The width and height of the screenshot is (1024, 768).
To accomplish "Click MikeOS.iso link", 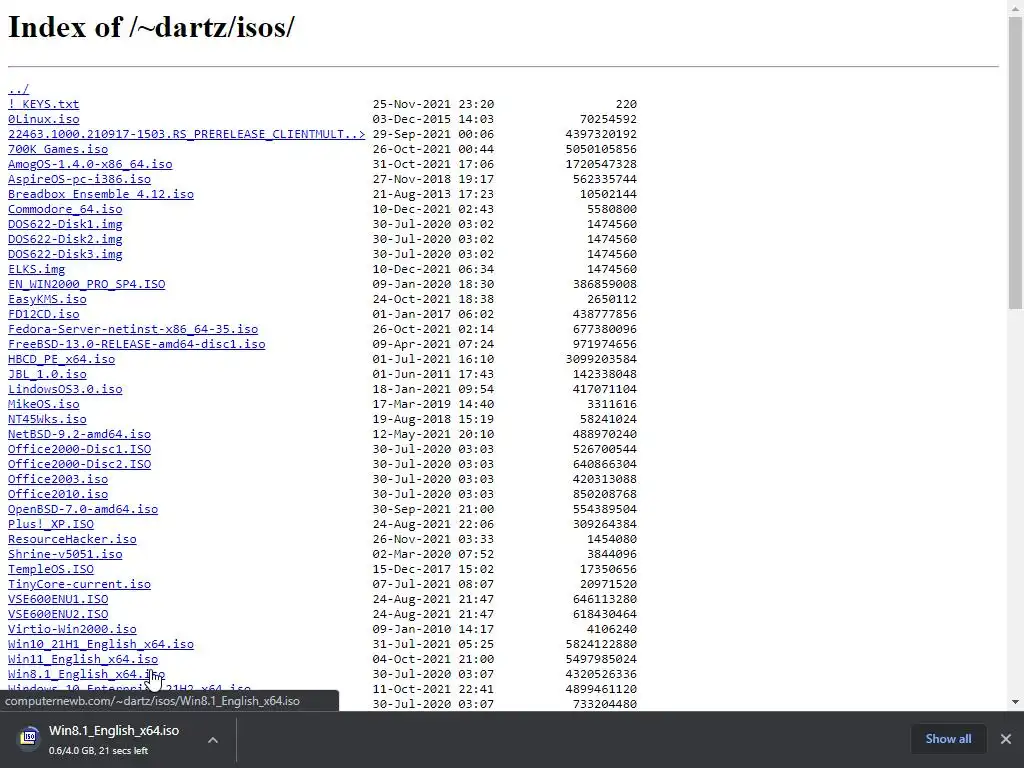I will click(44, 404).
